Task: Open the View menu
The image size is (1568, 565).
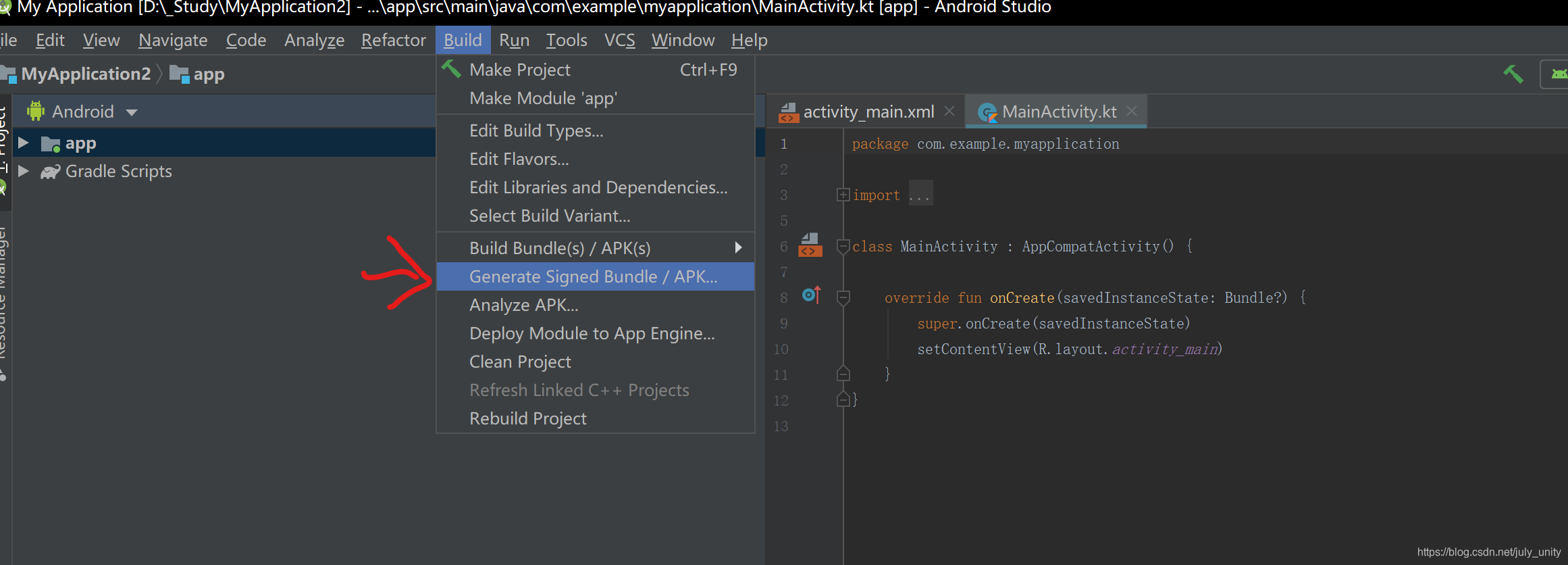Action: [101, 41]
